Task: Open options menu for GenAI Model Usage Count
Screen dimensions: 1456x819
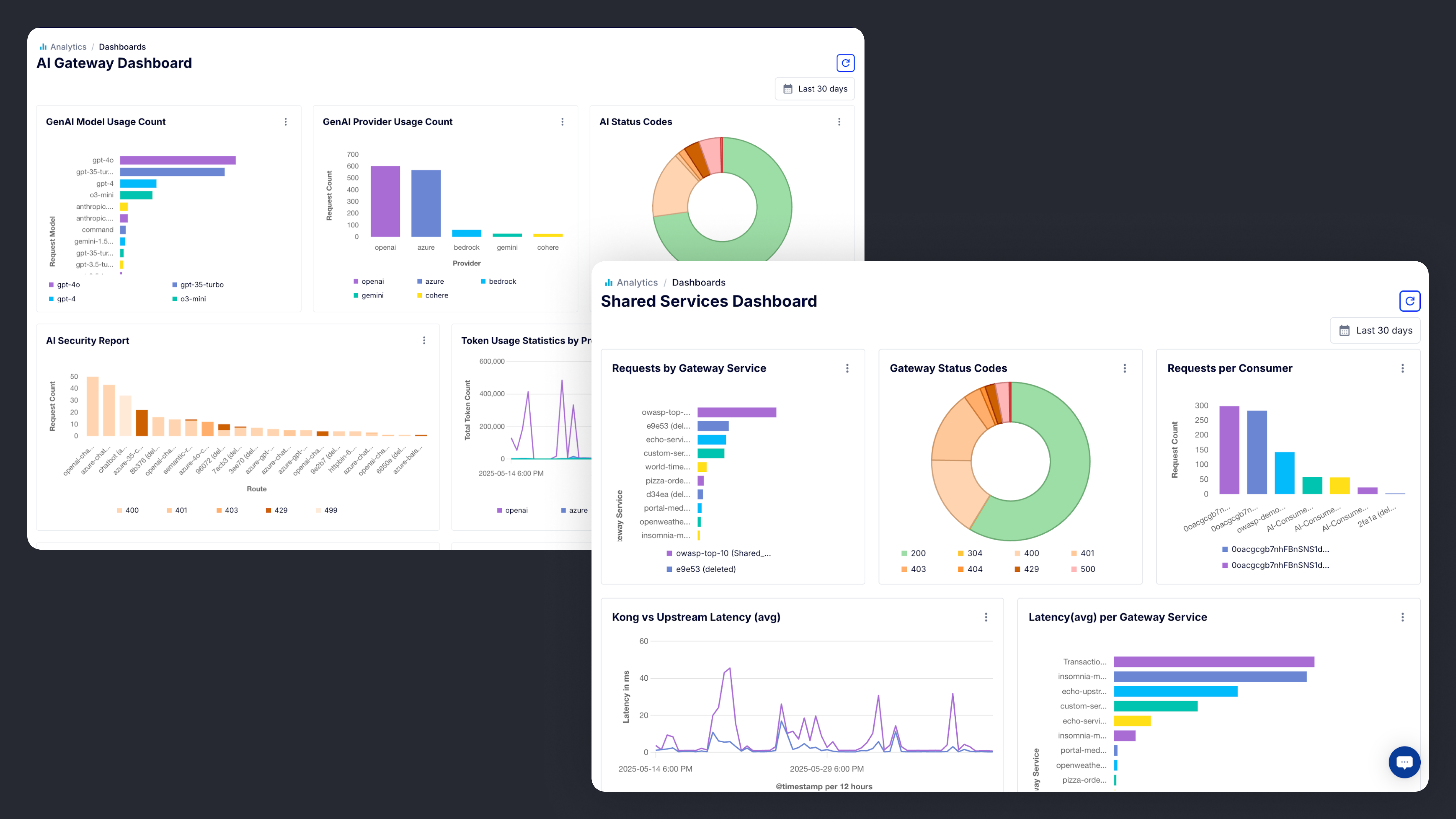Action: point(286,121)
